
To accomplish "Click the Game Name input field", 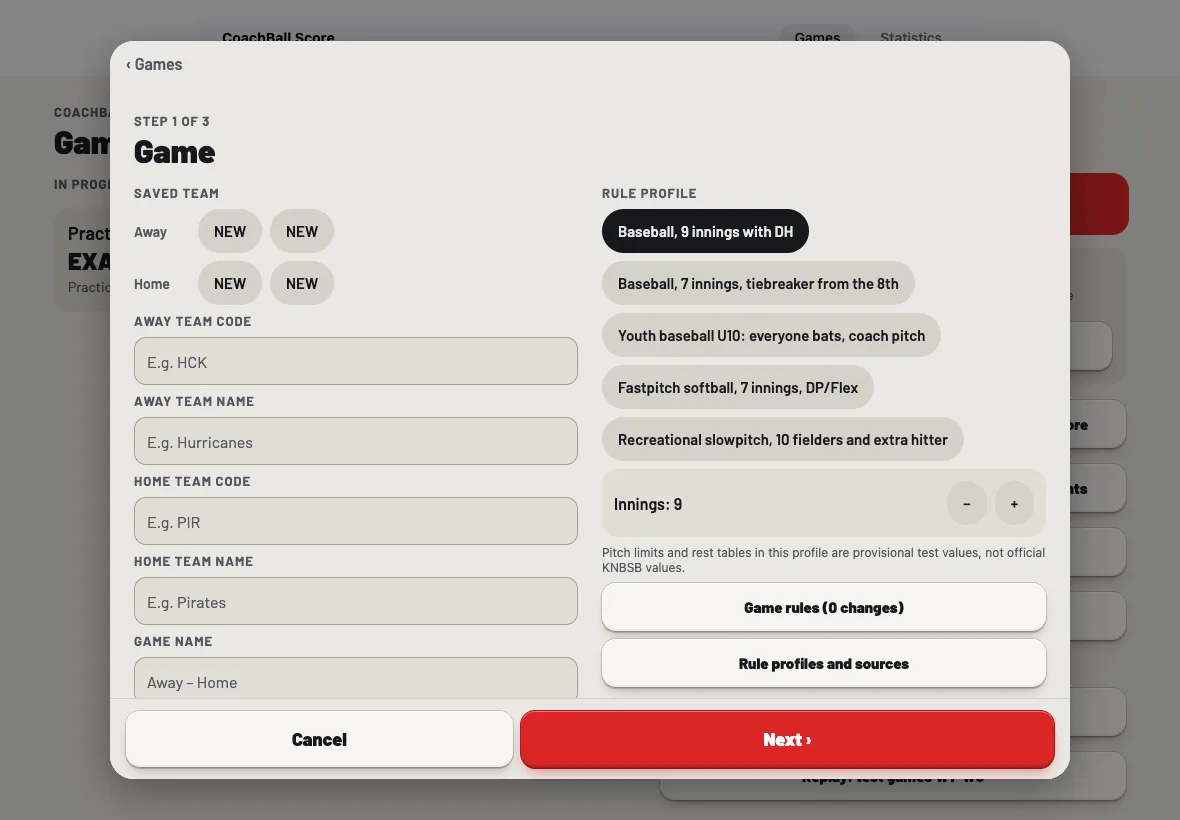I will coord(356,679).
